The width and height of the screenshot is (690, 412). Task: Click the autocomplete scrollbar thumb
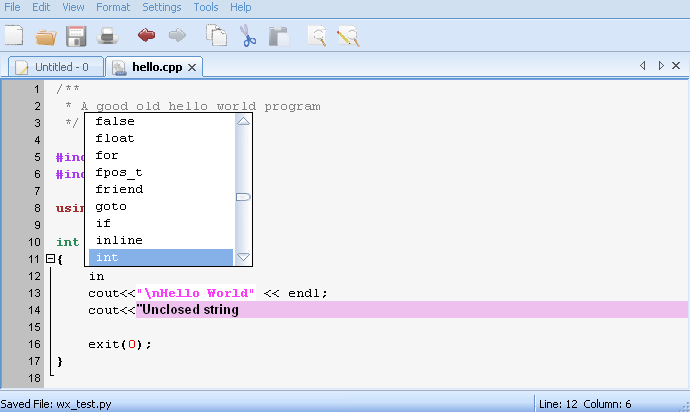(x=243, y=197)
